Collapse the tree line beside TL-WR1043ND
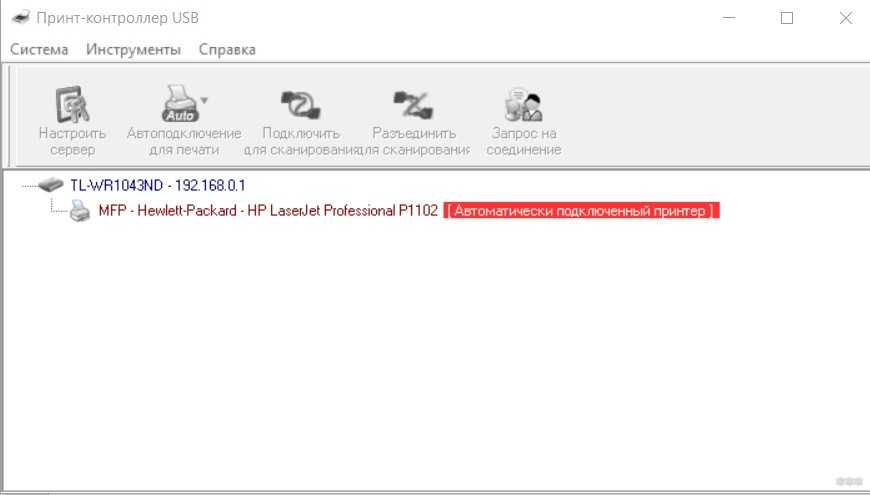Viewport: 870px width, 495px height. (29, 186)
